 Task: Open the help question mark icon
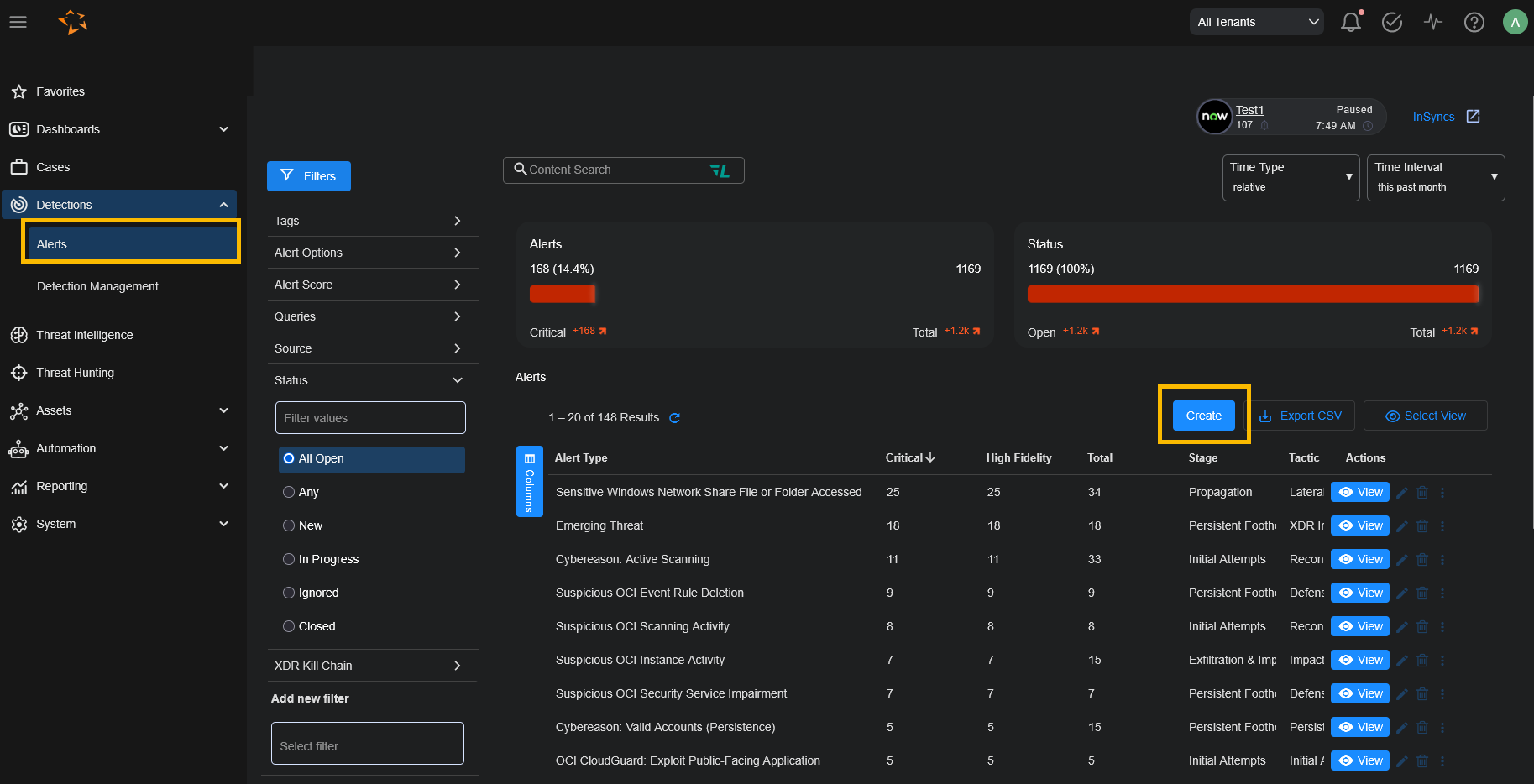click(1474, 23)
